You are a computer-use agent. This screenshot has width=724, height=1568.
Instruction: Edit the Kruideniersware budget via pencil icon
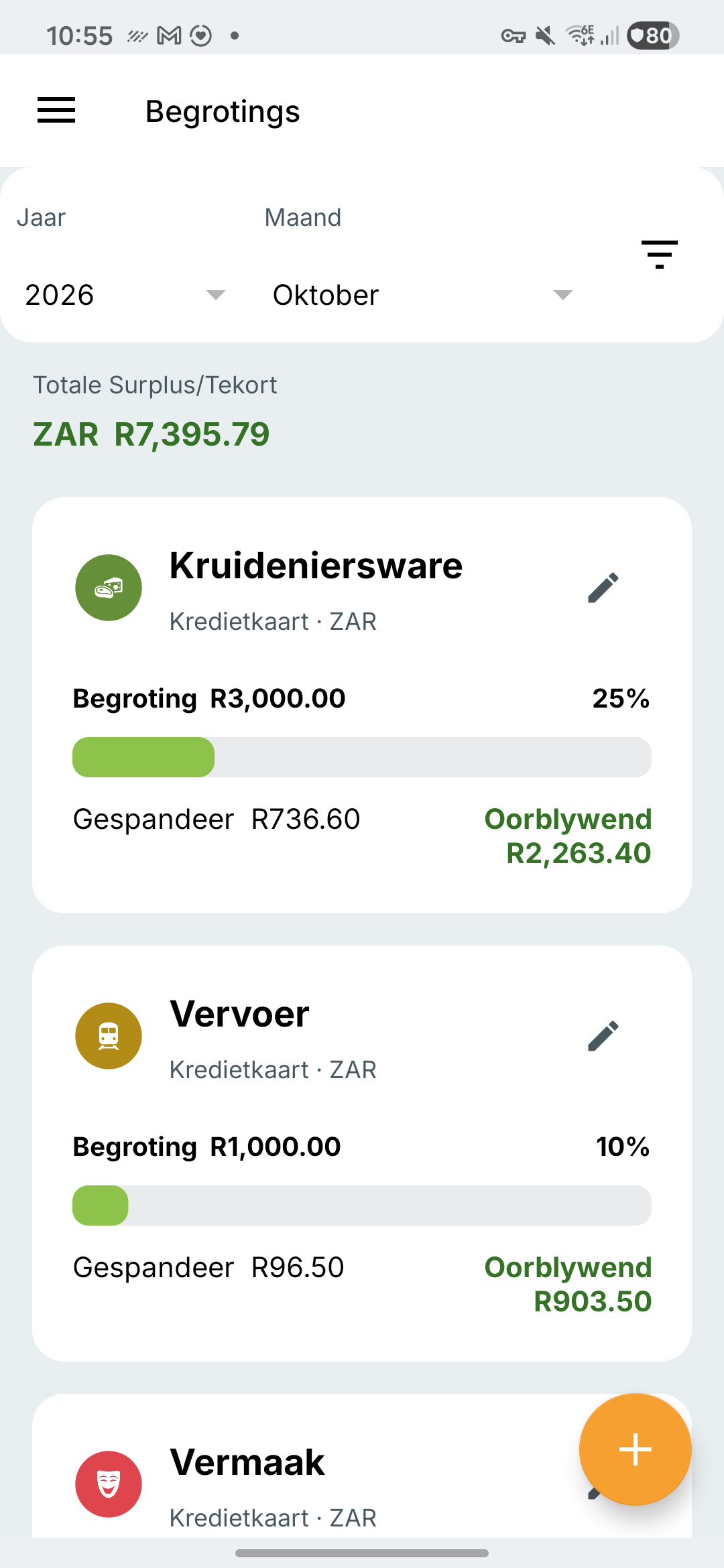pos(603,588)
